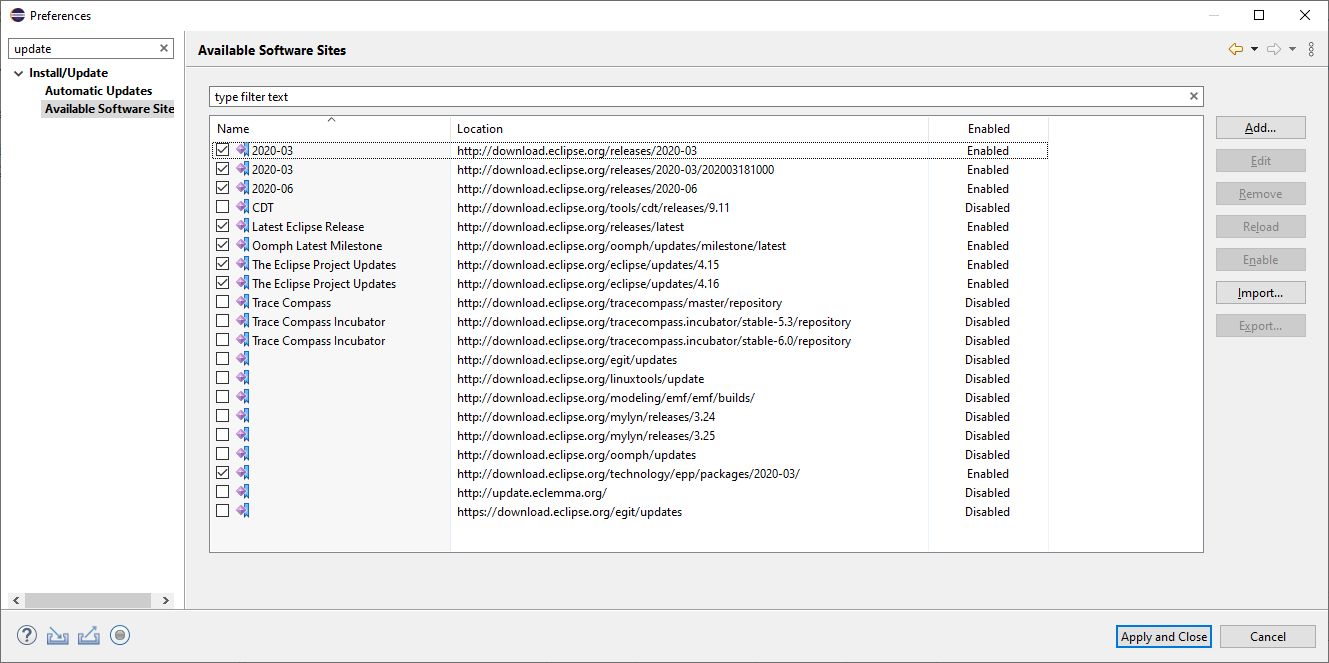Collapse the Install/Update tree node

pyautogui.click(x=18, y=73)
